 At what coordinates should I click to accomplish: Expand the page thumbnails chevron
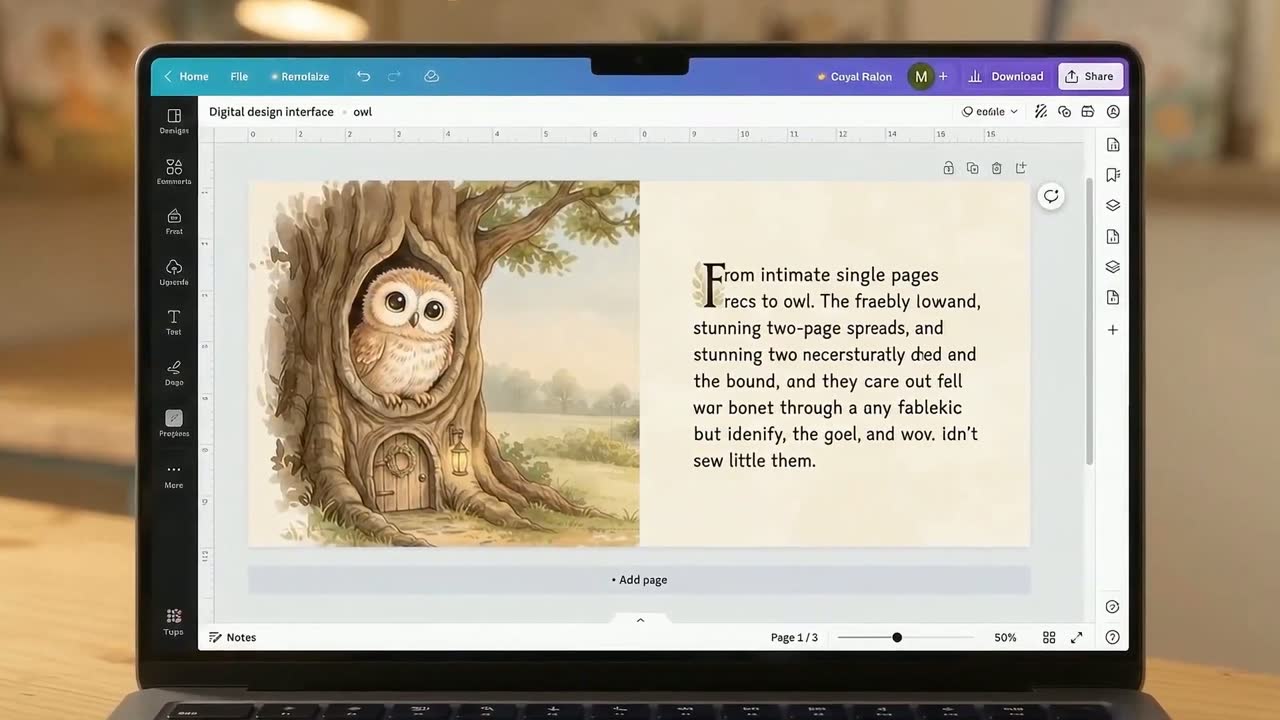tap(640, 620)
